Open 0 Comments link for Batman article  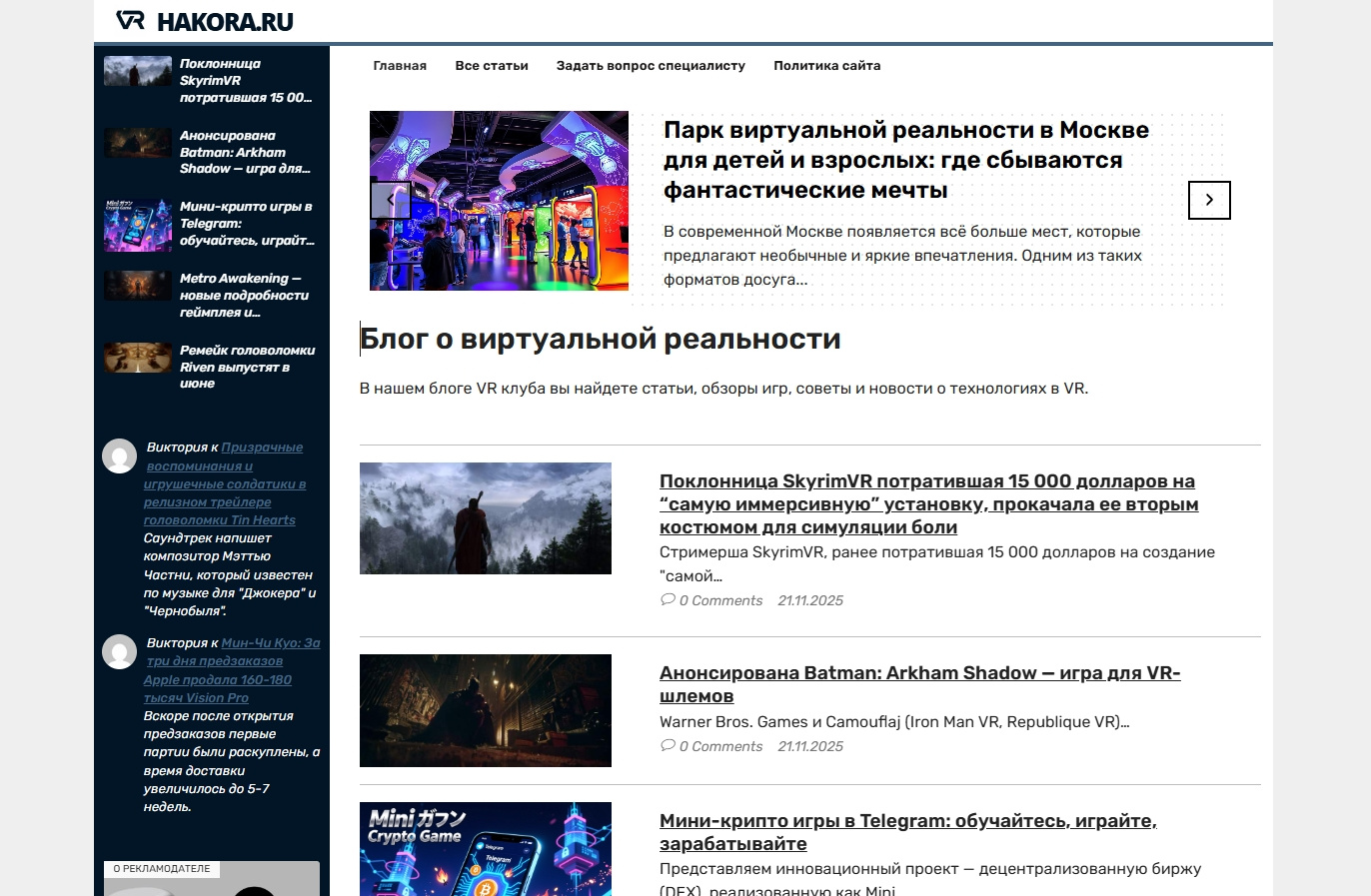720,746
